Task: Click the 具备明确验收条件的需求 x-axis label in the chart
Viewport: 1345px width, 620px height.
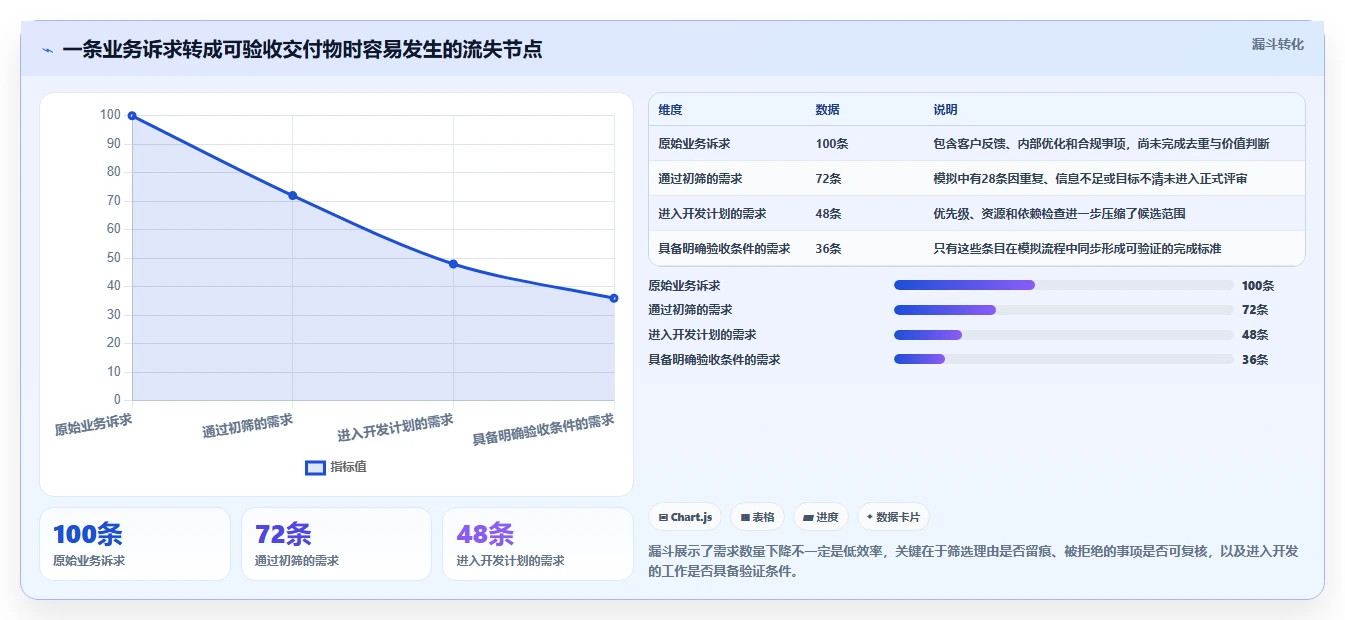Action: pyautogui.click(x=543, y=430)
